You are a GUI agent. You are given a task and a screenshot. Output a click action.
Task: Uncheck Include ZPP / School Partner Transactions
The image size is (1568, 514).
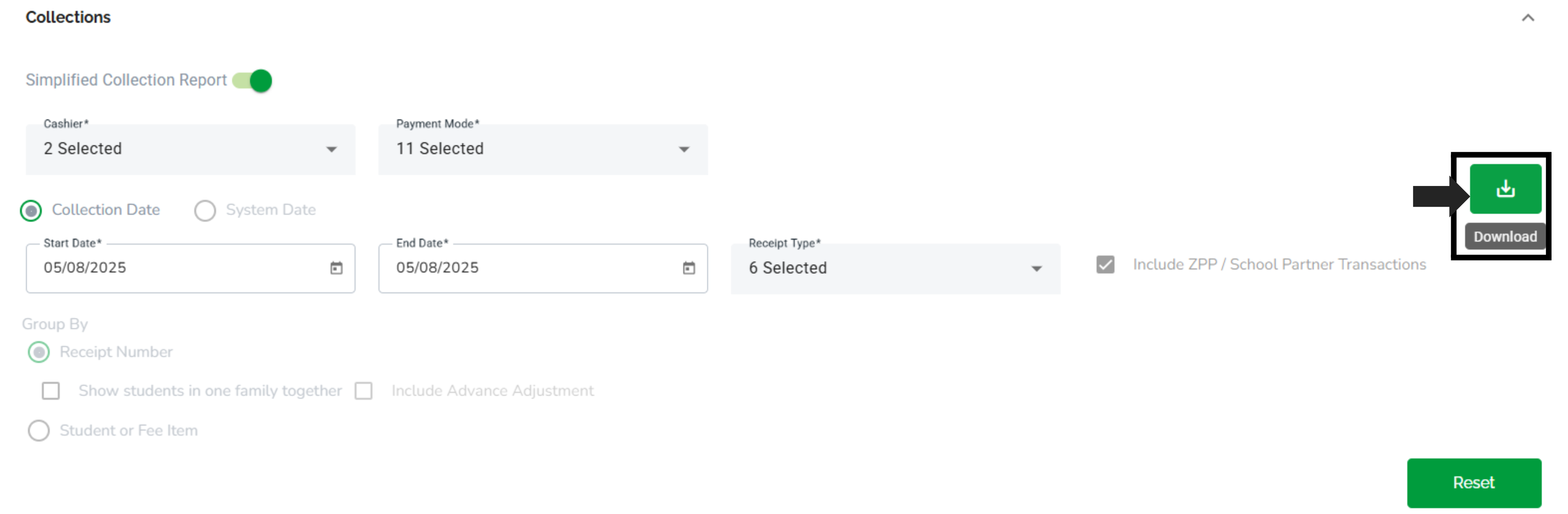pyautogui.click(x=1105, y=264)
